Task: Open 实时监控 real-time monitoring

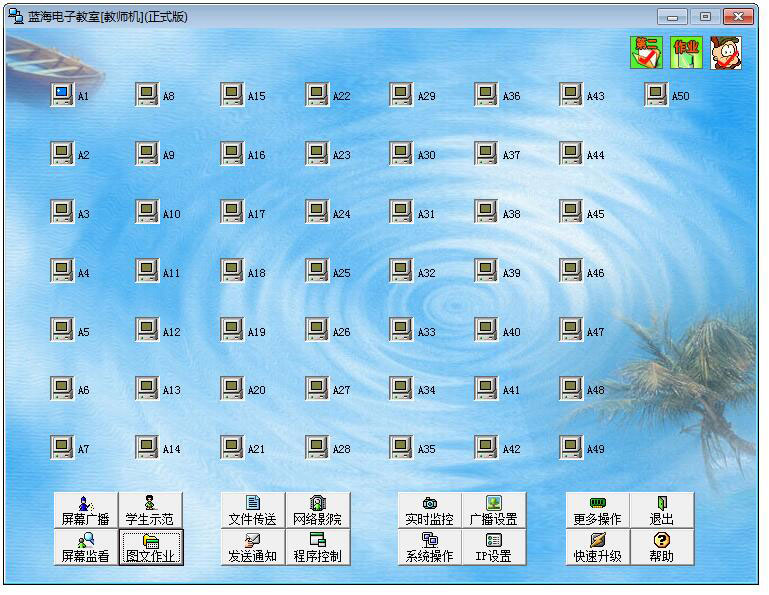Action: click(430, 510)
